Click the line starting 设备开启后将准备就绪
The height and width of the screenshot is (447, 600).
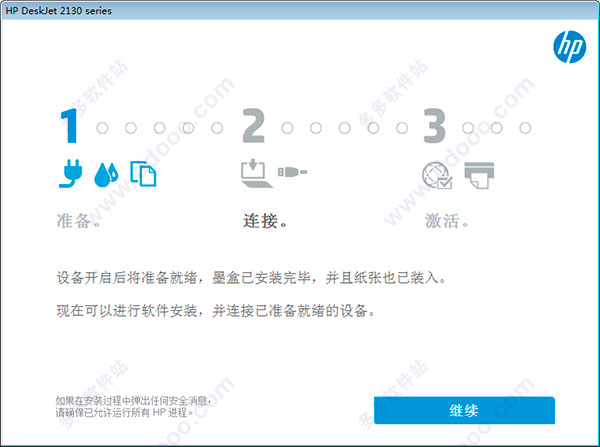(x=251, y=278)
